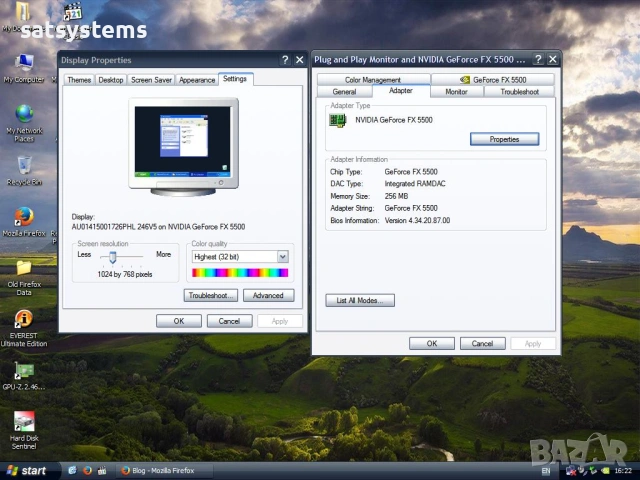640x480 pixels.
Task: Click OK in the adapter dialog
Action: [x=432, y=344]
